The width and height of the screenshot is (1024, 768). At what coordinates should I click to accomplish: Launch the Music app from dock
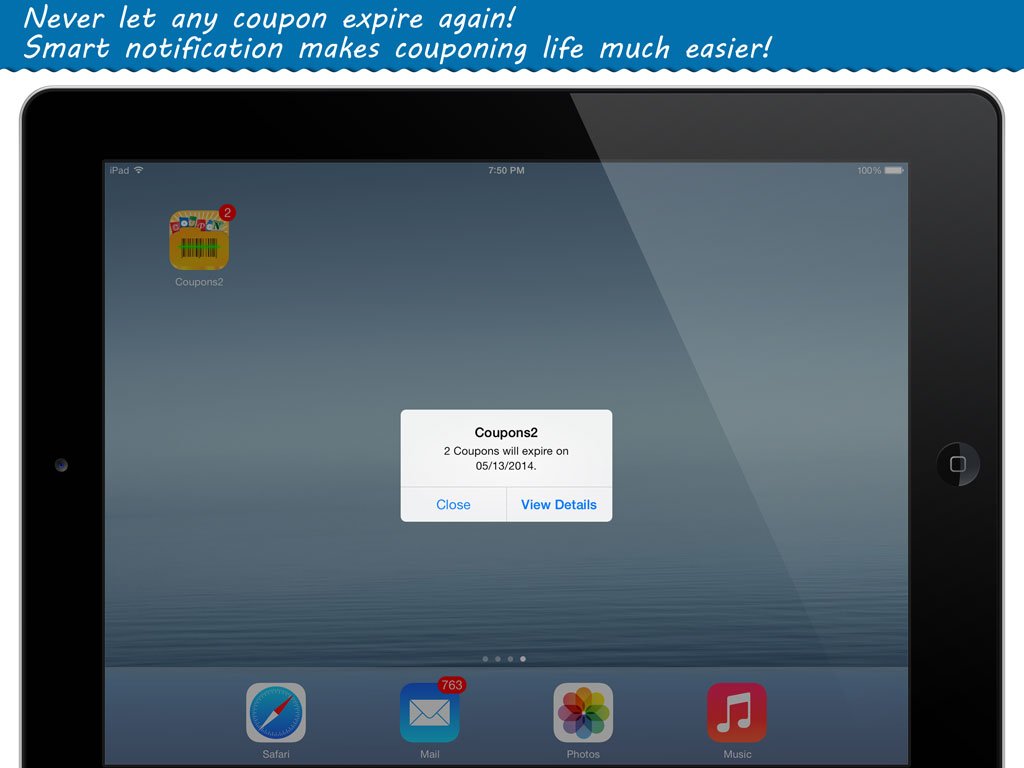737,712
